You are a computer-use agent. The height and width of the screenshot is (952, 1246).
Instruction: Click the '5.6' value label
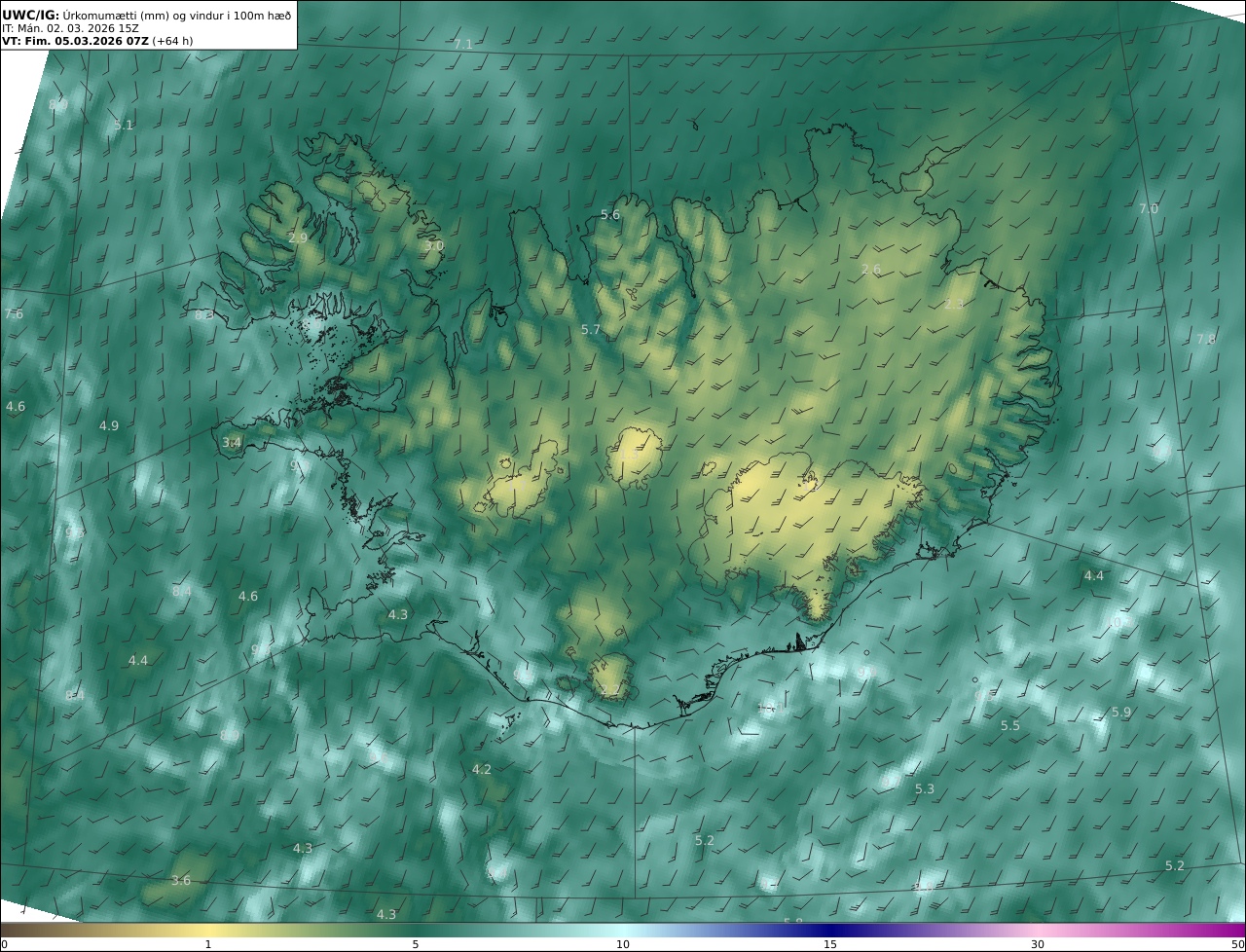click(x=610, y=215)
